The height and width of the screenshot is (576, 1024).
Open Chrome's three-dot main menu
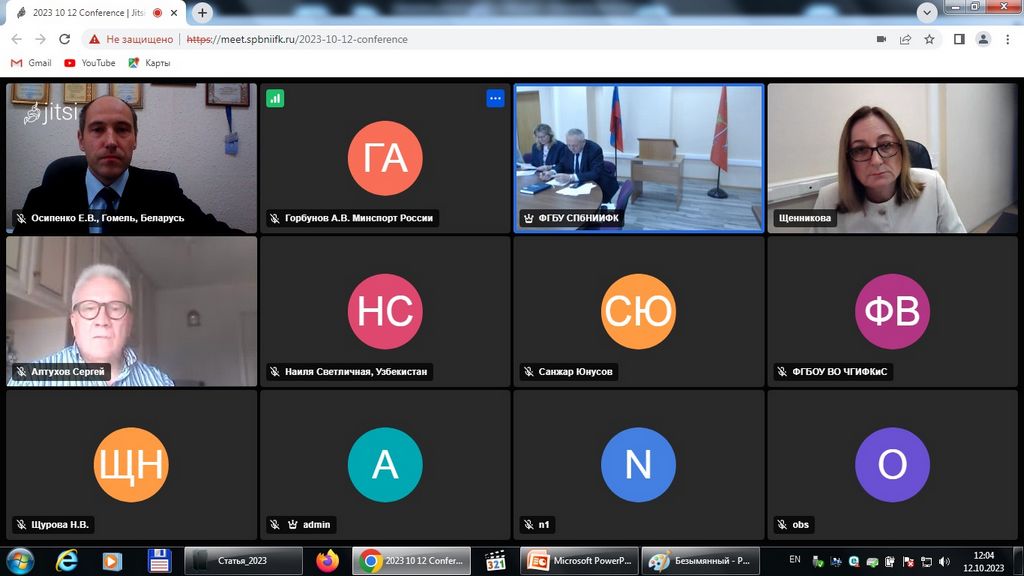point(1007,39)
